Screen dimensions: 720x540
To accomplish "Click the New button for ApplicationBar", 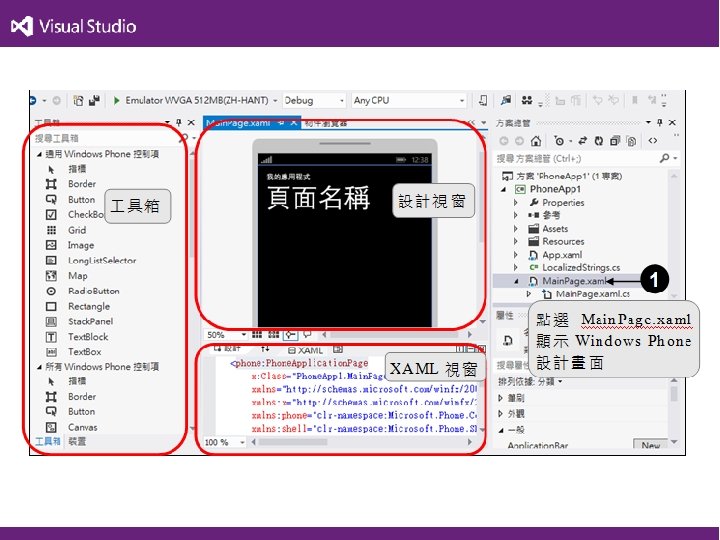I will (x=651, y=445).
